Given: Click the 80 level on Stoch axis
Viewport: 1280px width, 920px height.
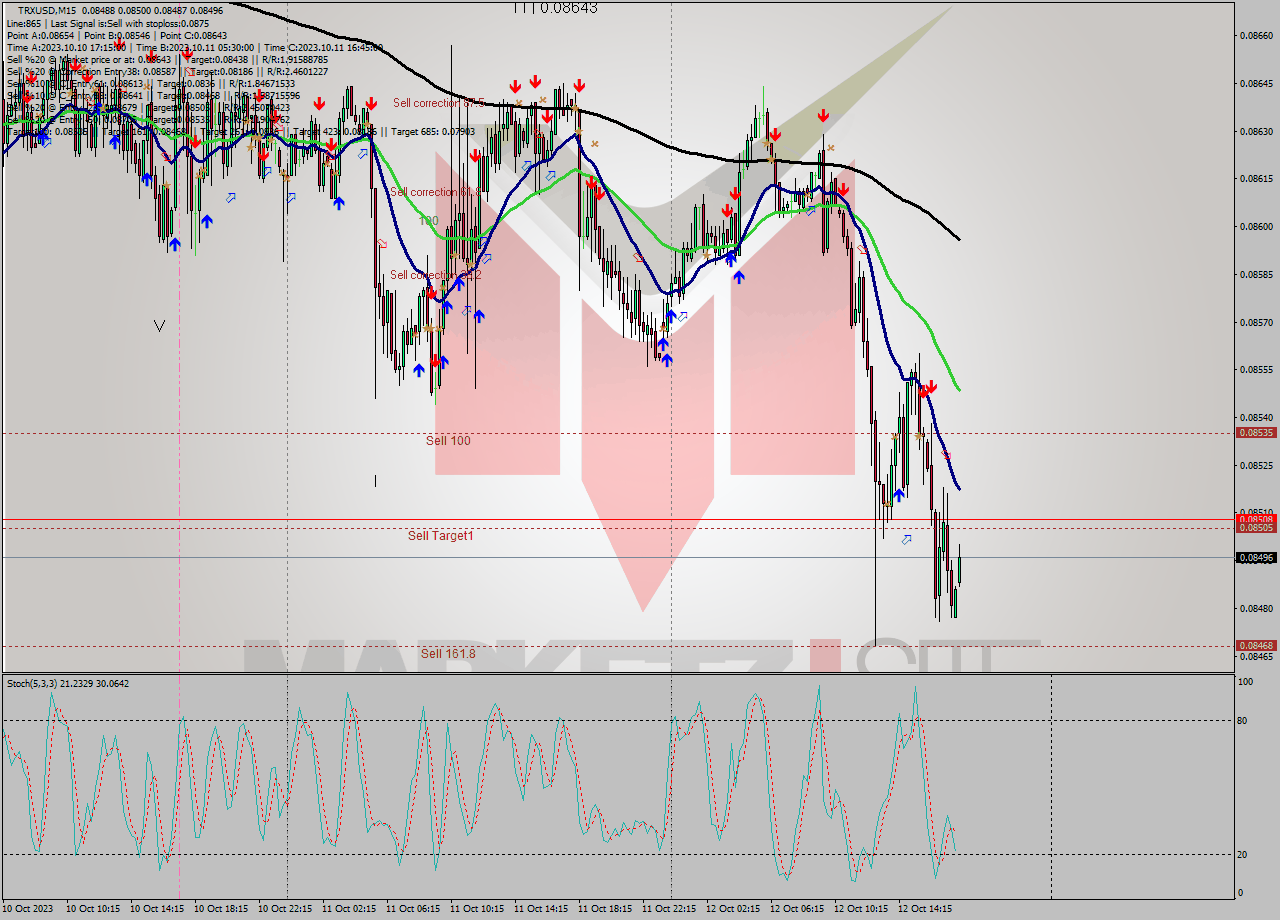Looking at the screenshot, I should tap(1244, 720).
